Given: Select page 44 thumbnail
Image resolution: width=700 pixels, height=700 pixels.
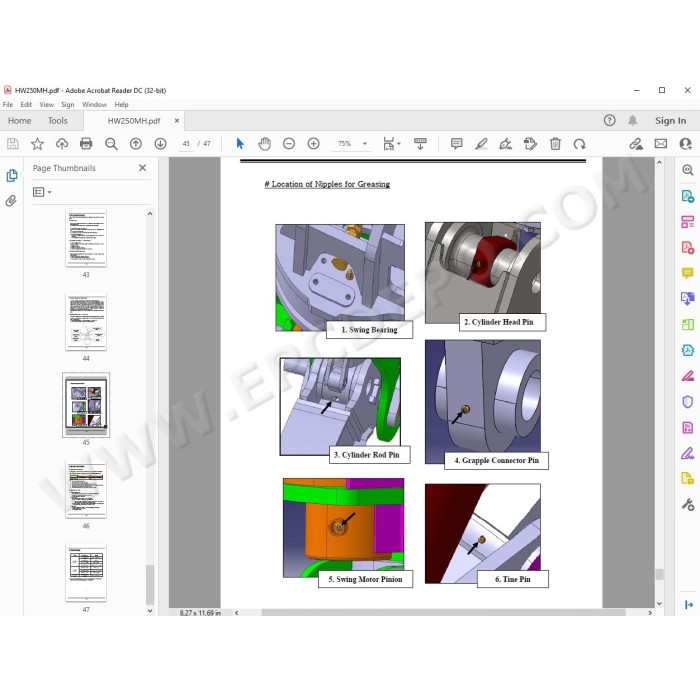Looking at the screenshot, I should [x=86, y=322].
